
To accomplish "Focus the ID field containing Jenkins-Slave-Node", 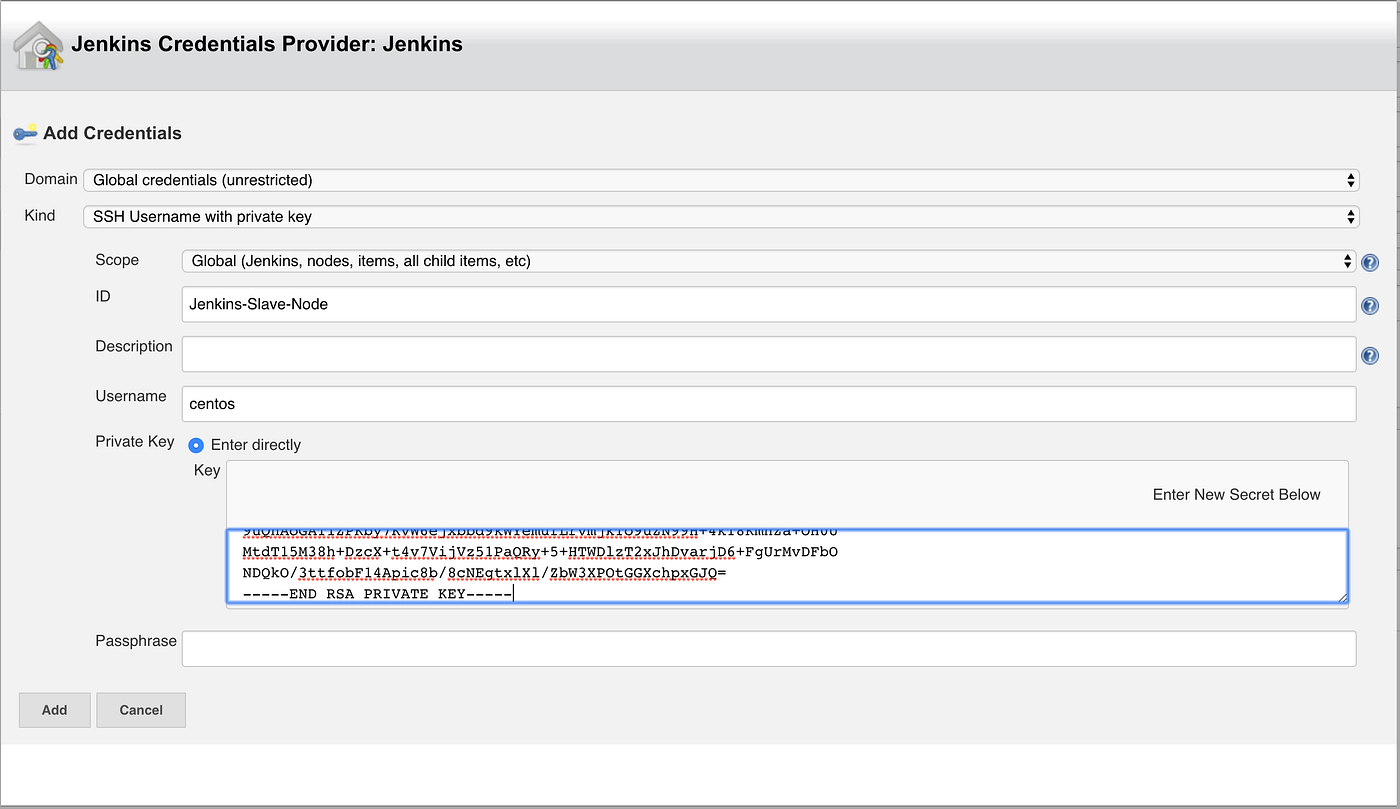I will (x=700, y=305).
